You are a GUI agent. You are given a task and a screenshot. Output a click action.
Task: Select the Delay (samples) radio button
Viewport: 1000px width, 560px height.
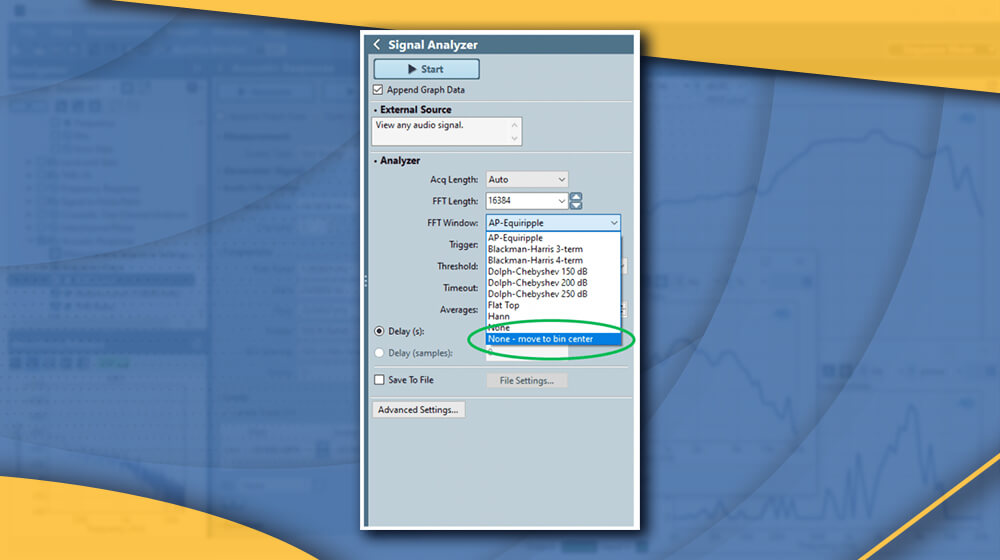[379, 353]
